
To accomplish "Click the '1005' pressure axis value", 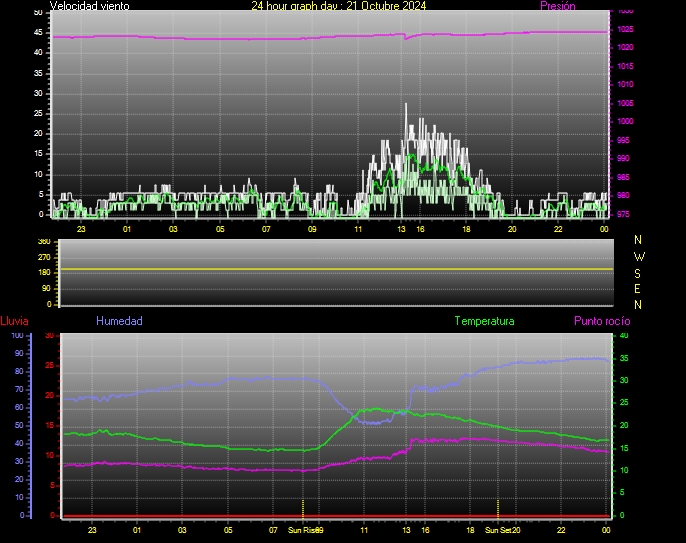I will coord(626,103).
